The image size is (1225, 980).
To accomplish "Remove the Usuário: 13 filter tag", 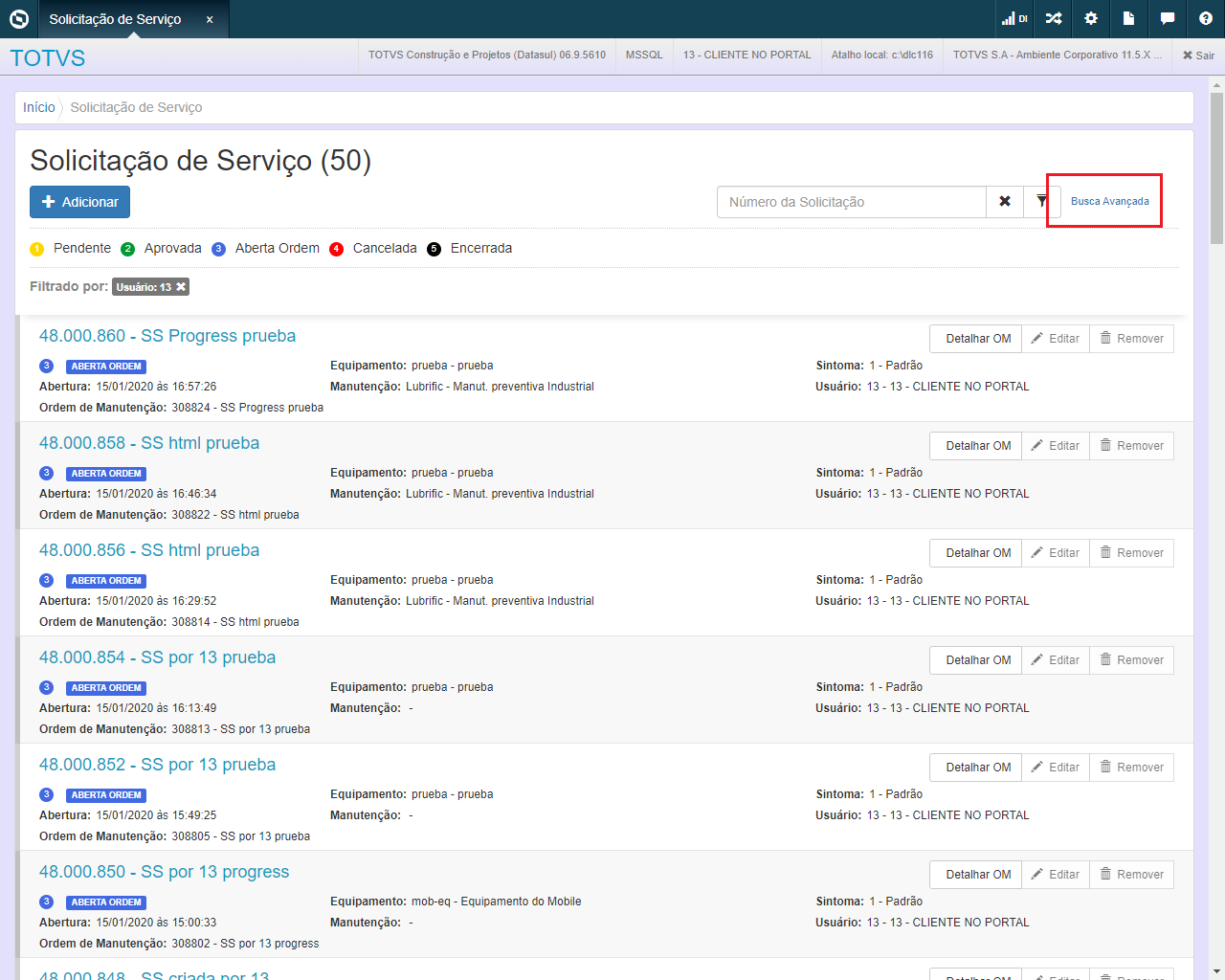I will pos(181,287).
